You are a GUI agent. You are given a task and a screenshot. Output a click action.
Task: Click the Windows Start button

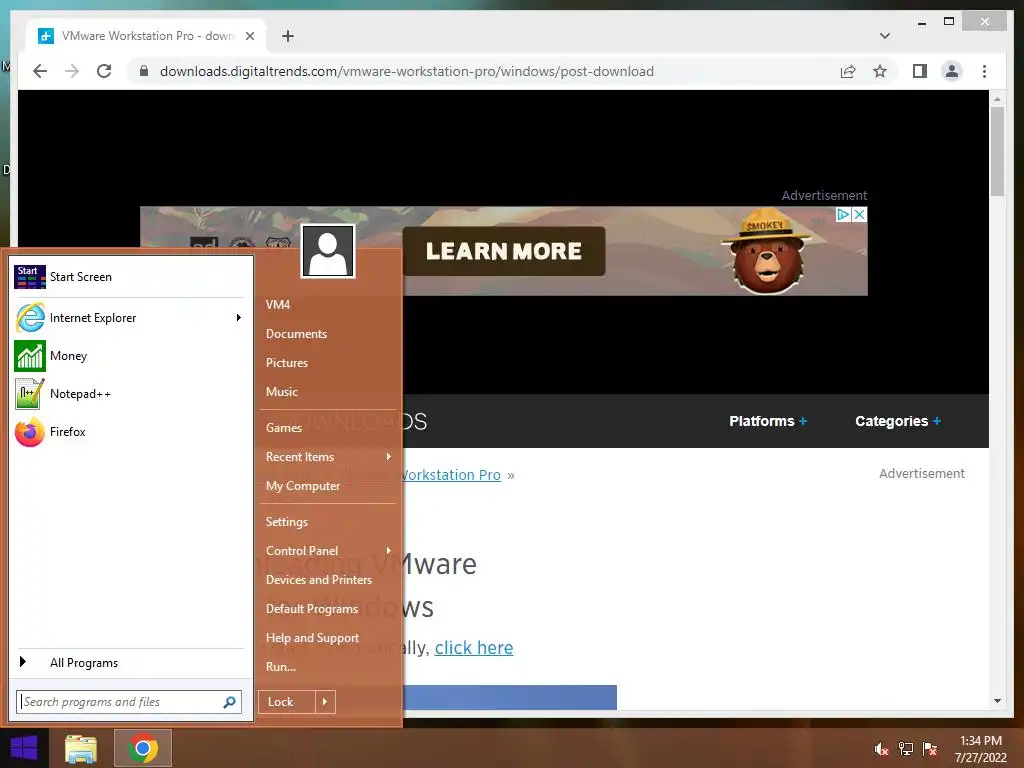[24, 748]
